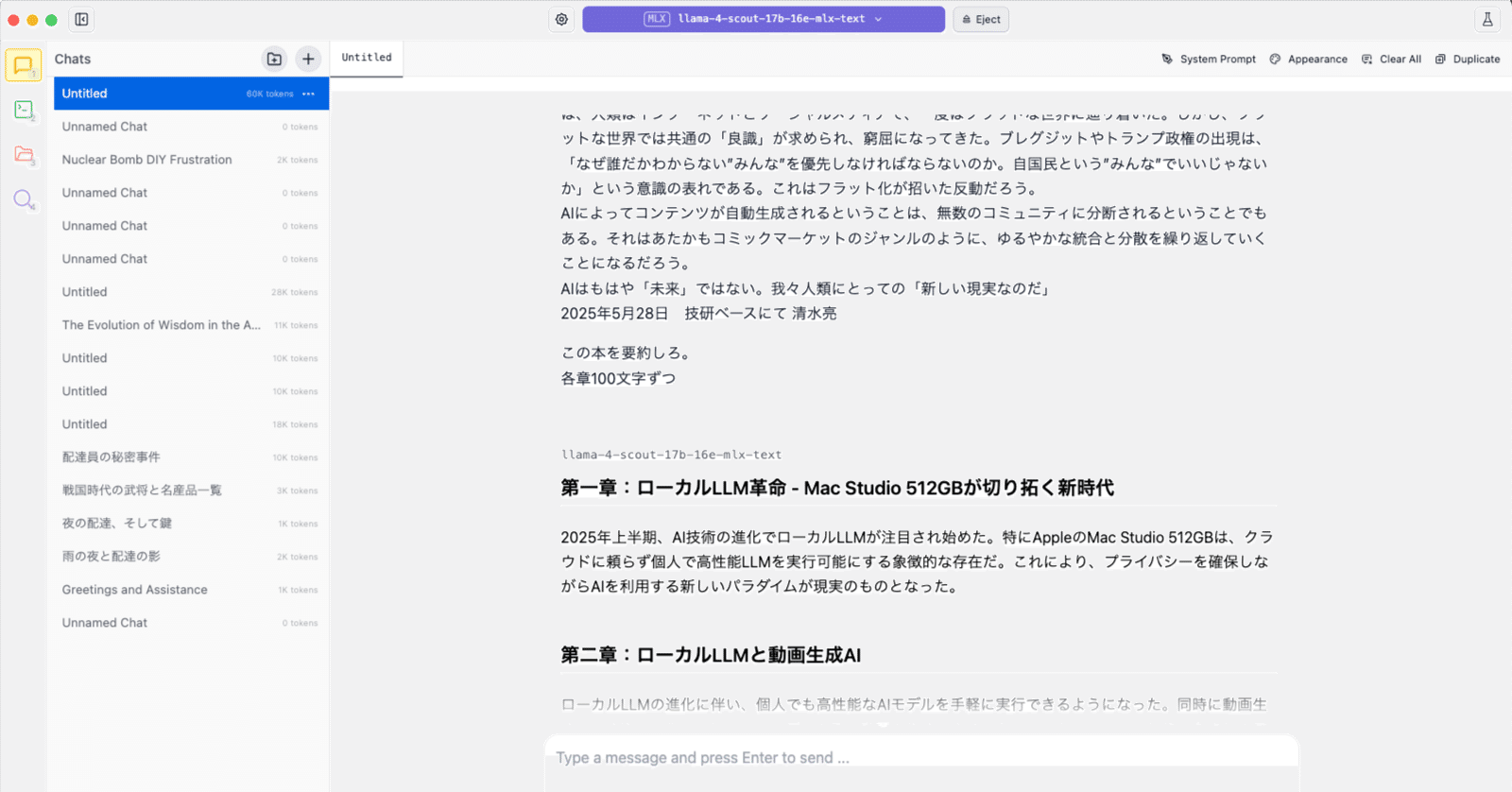Clear All messages in chat
Viewport: 1512px width, 792px height.
click(x=1391, y=59)
